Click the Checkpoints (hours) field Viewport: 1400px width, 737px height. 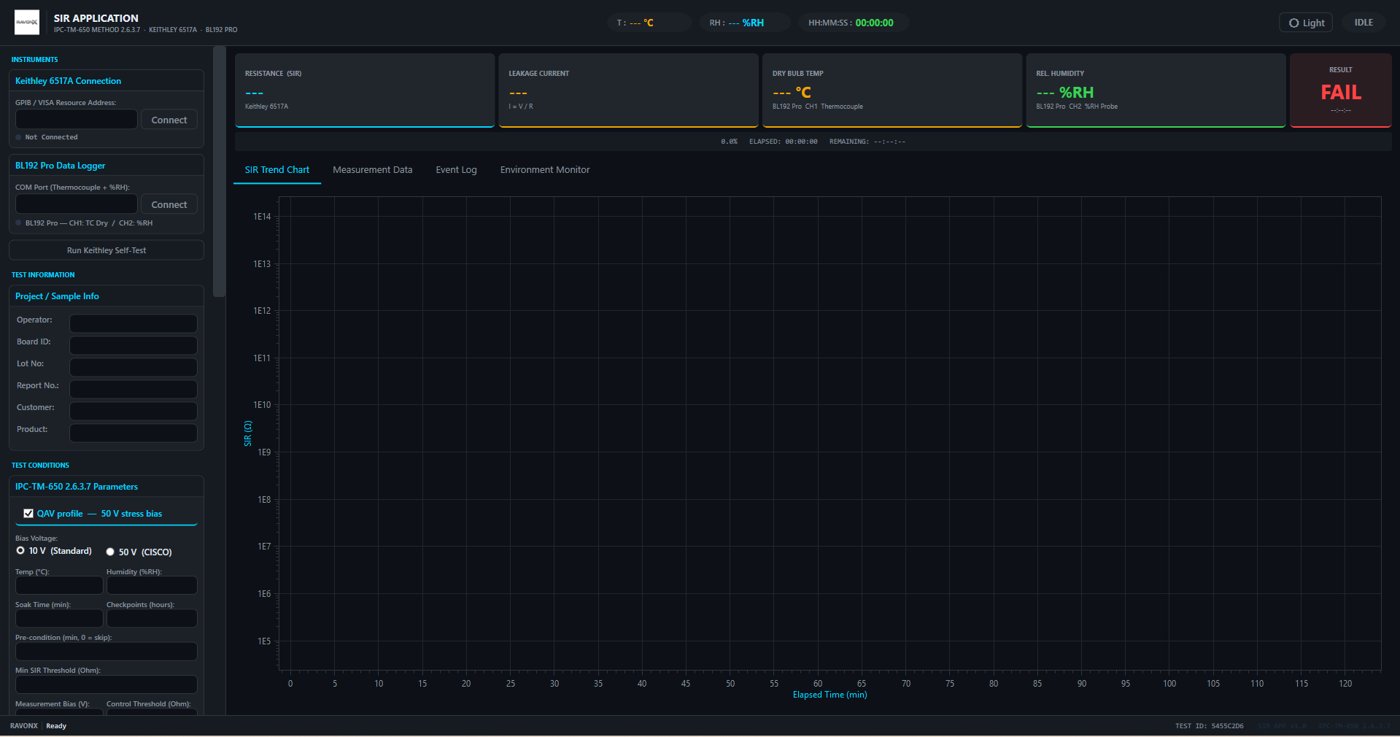(x=152, y=618)
